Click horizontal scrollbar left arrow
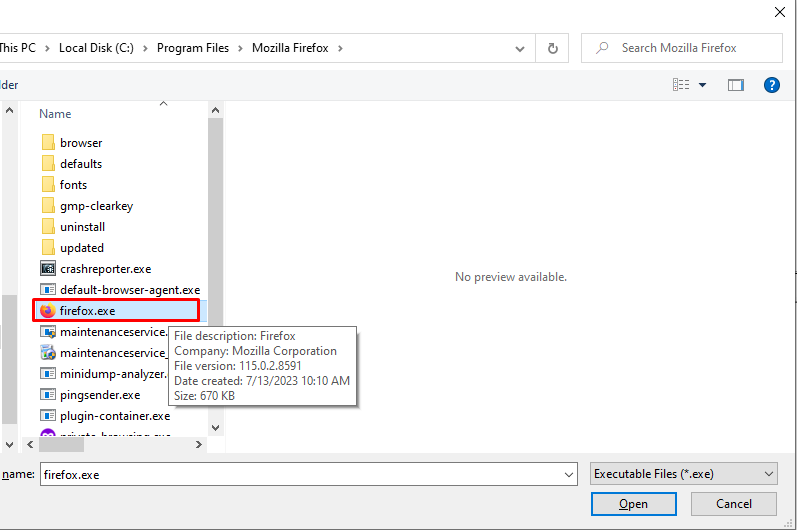This screenshot has height=530, width=797. 30,445
